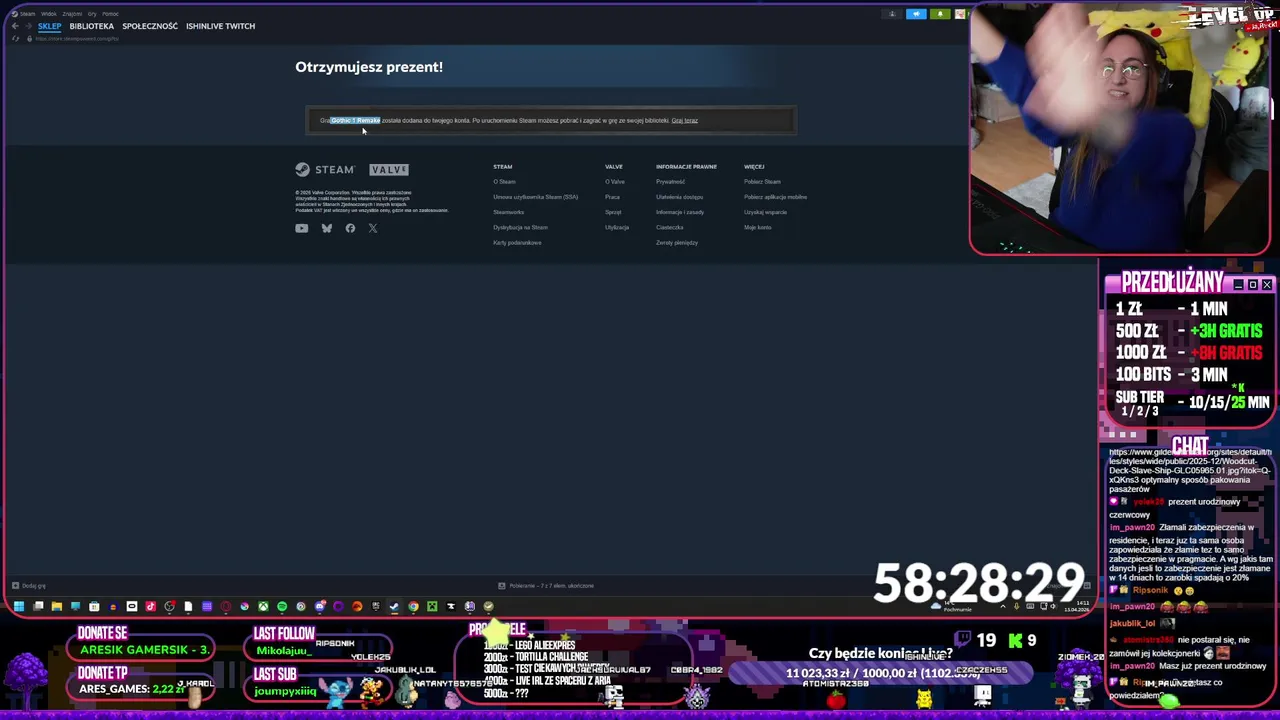Switch to the SPOŁECZNOŚĆ tab
Screen dimensions: 1280x720
pos(150,26)
